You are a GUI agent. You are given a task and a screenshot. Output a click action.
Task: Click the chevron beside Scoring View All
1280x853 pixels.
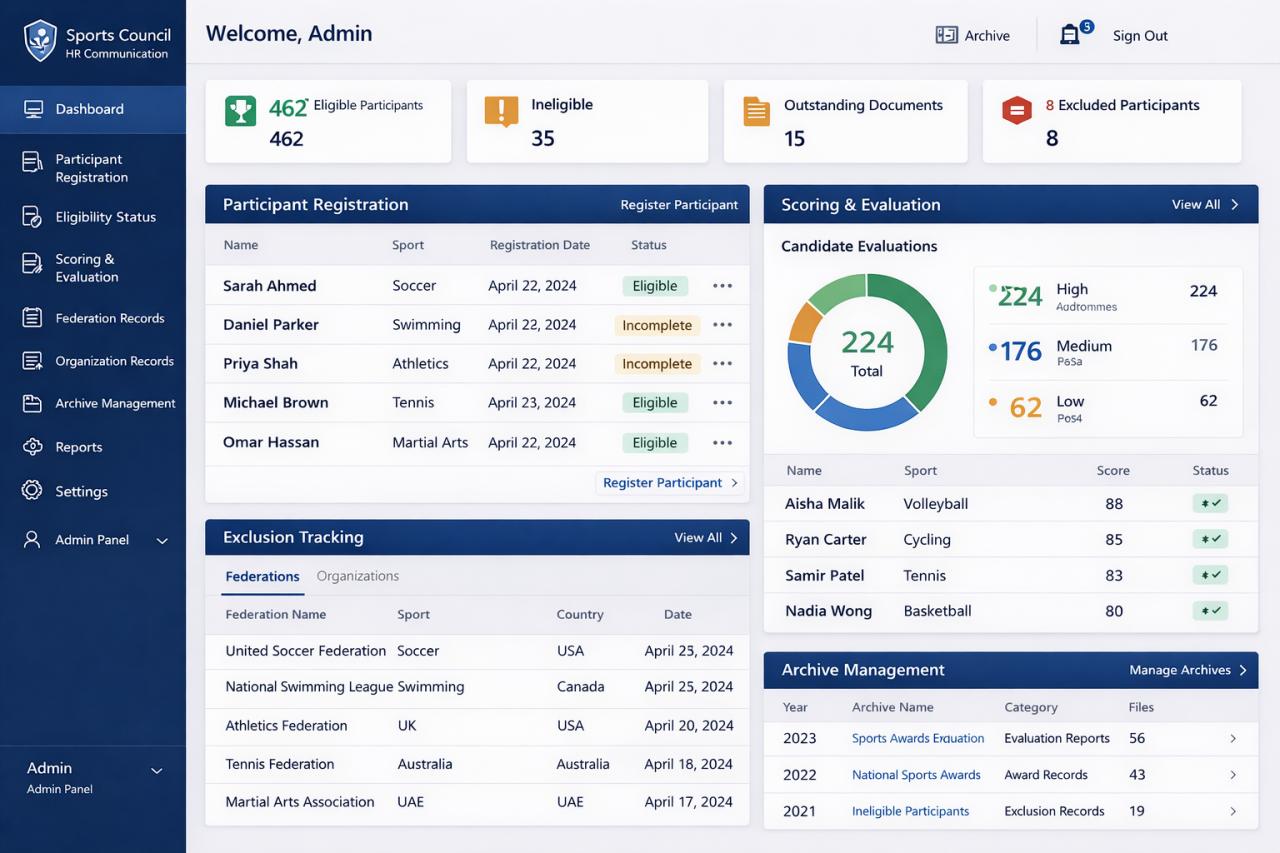pos(1235,204)
